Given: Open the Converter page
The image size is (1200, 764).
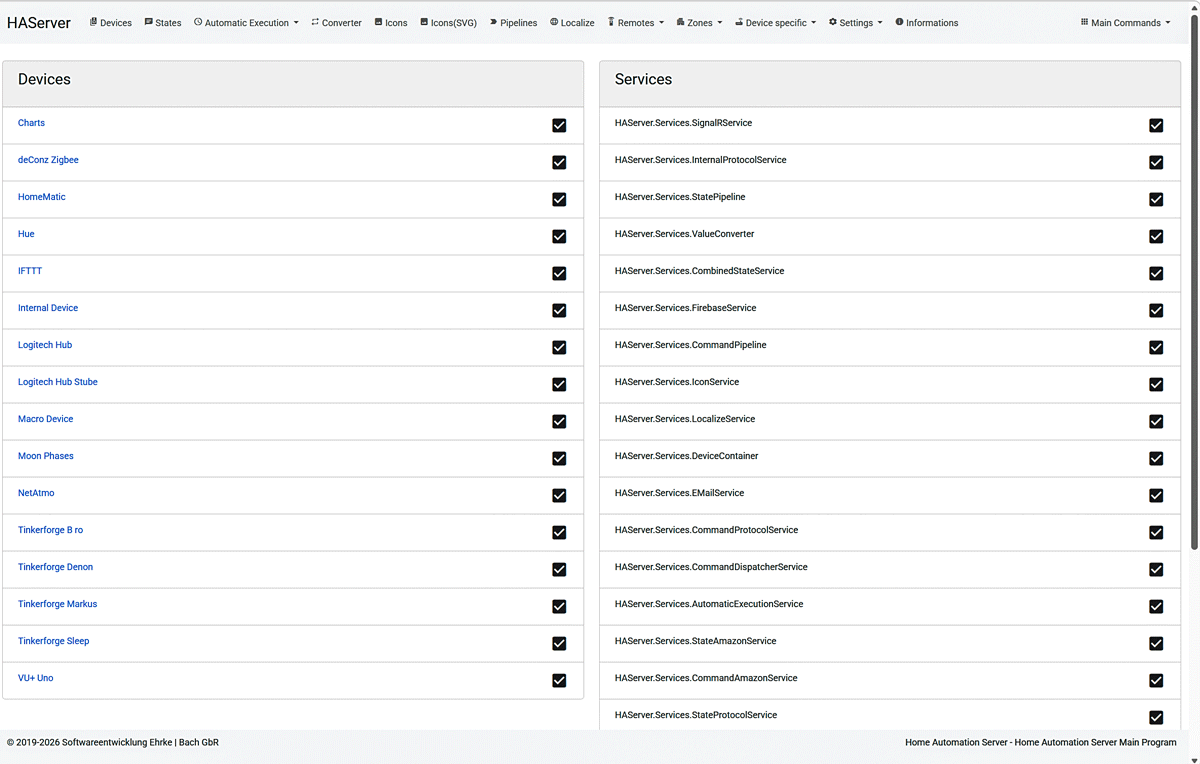Looking at the screenshot, I should [336, 22].
